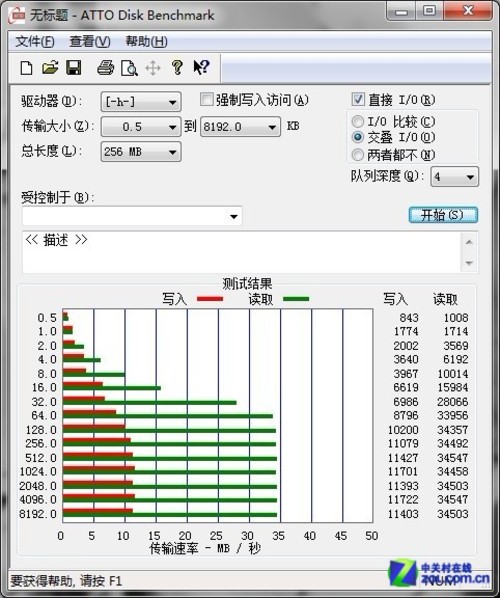Click the 开始(S) start button

point(443,215)
